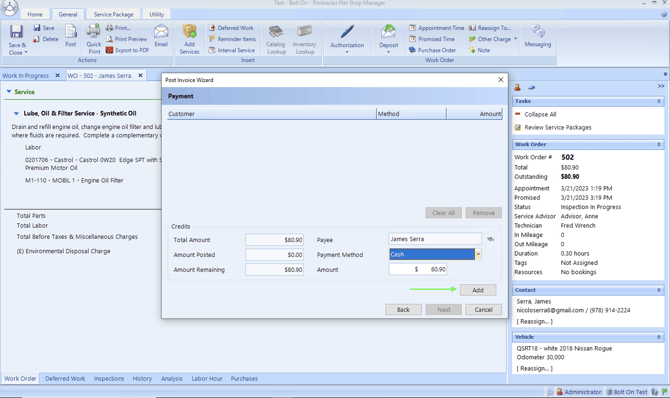Image resolution: width=670 pixels, height=398 pixels.
Task: Click the Reassign link under Vehicle
Action: (535, 368)
